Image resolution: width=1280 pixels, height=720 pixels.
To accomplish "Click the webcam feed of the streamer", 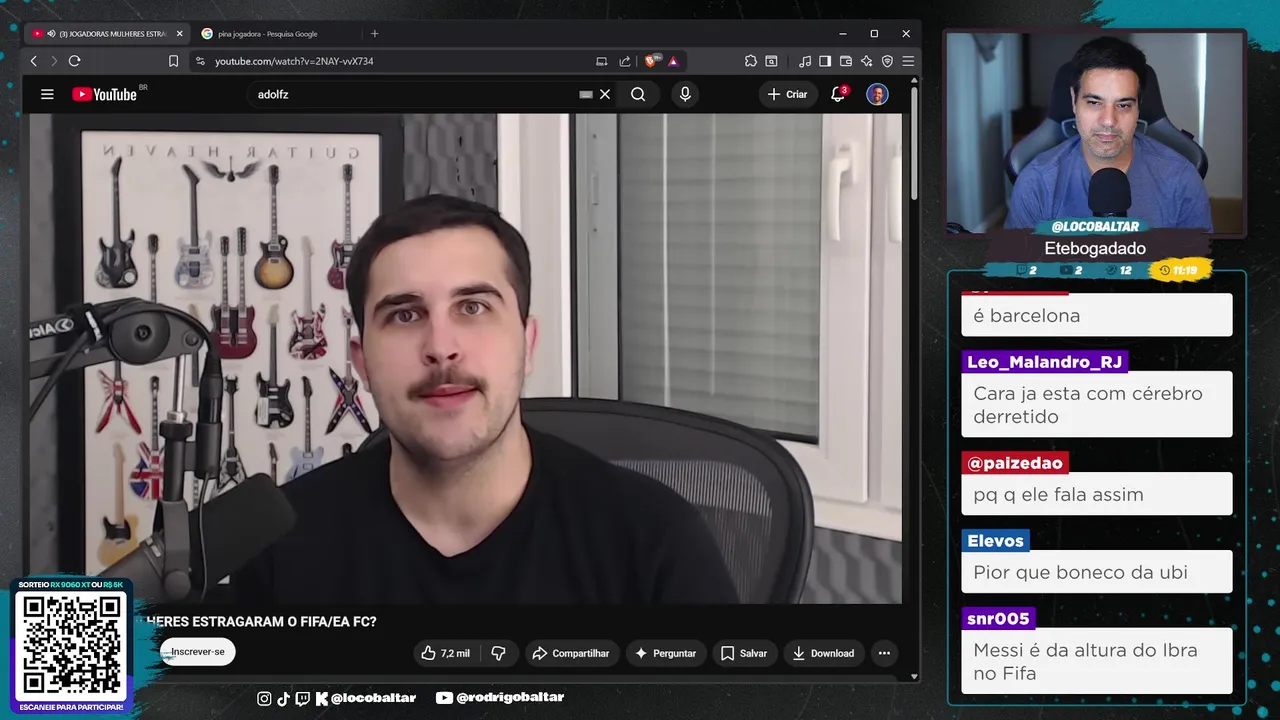I will 1094,132.
